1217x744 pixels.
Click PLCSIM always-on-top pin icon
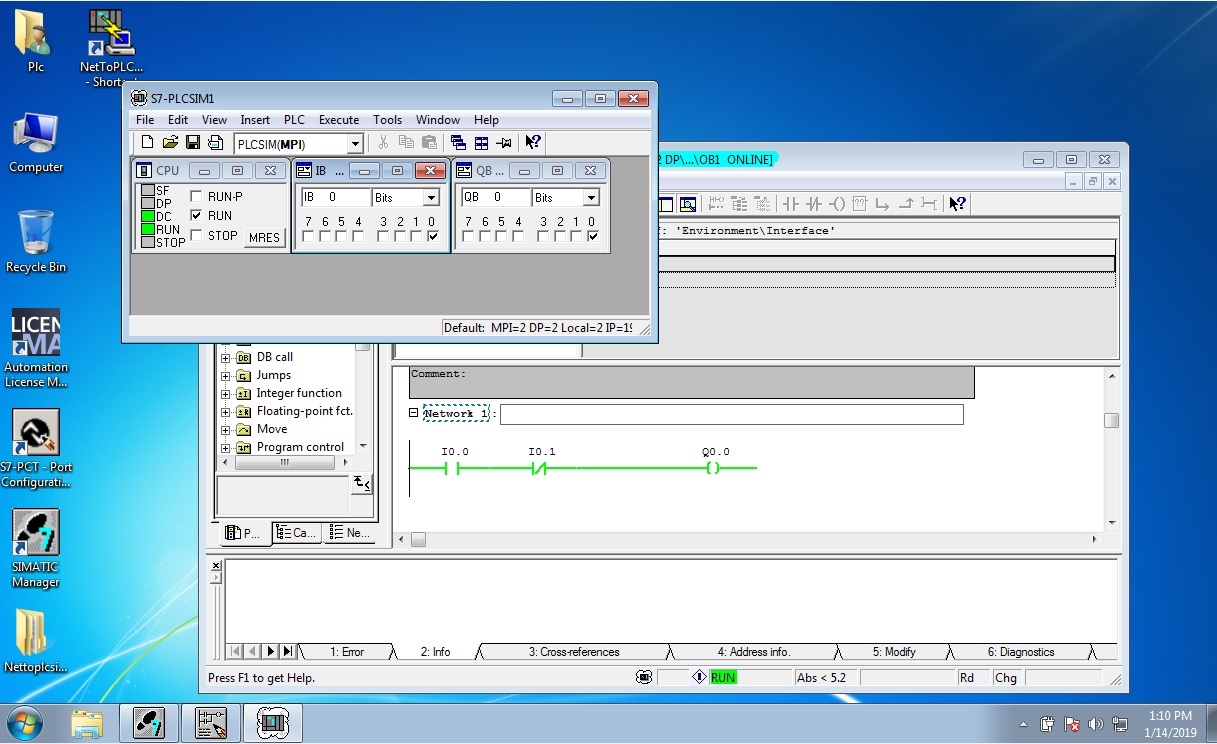(x=504, y=143)
